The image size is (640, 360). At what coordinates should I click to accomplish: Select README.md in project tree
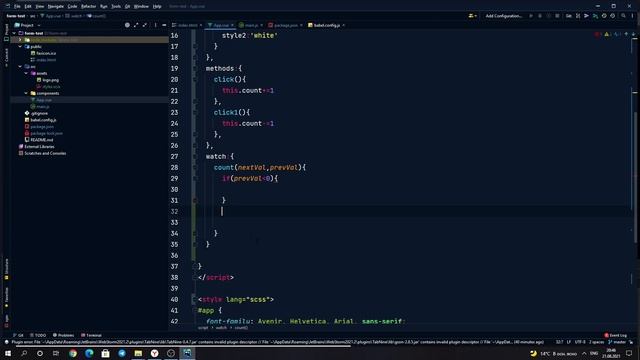[x=42, y=140]
